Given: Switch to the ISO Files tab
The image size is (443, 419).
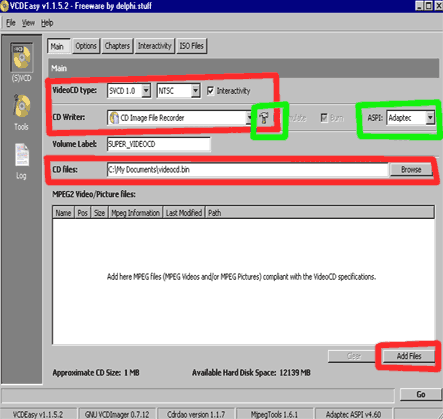Looking at the screenshot, I should pos(192,46).
